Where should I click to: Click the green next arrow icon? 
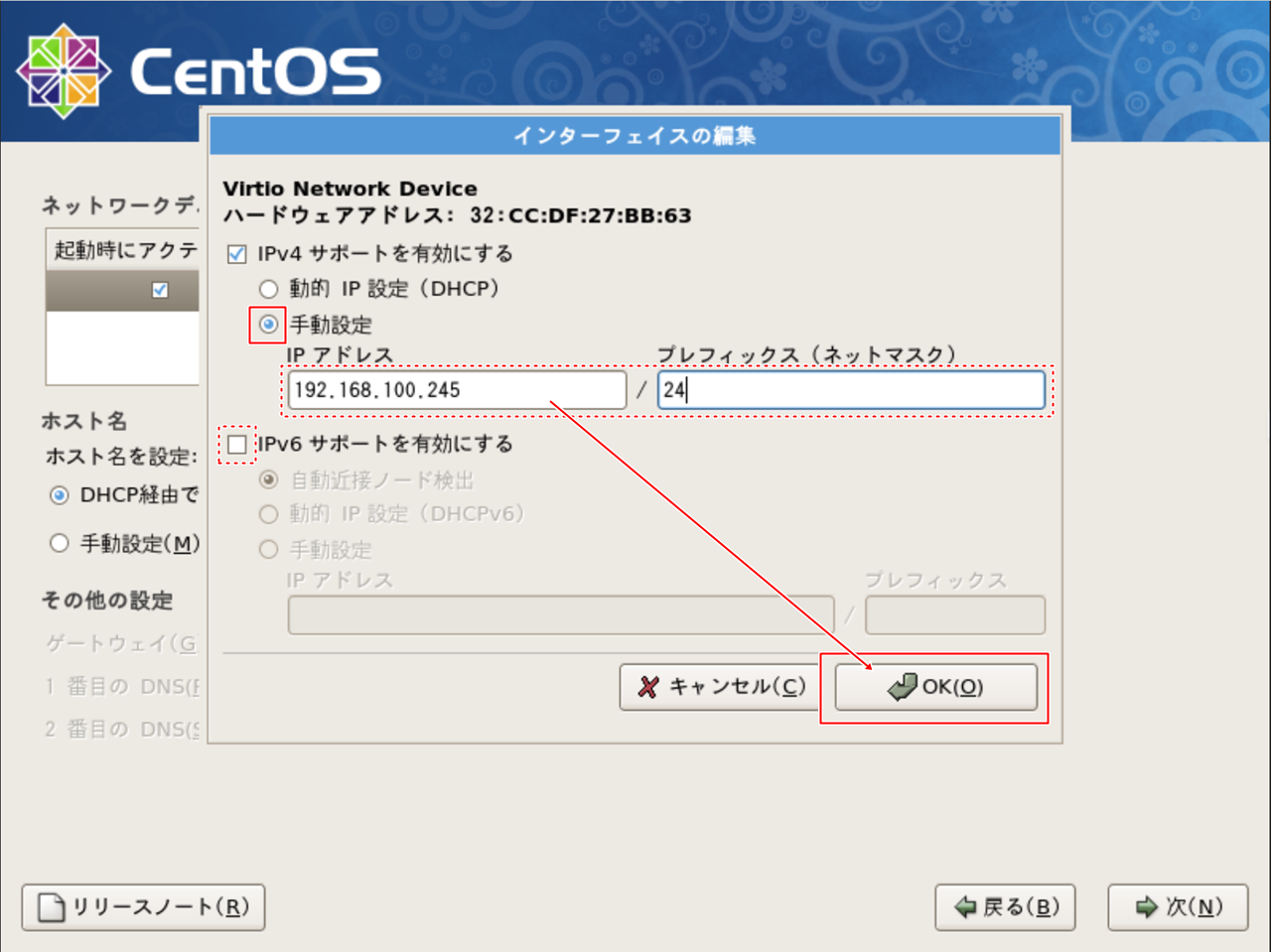pyautogui.click(x=1147, y=907)
